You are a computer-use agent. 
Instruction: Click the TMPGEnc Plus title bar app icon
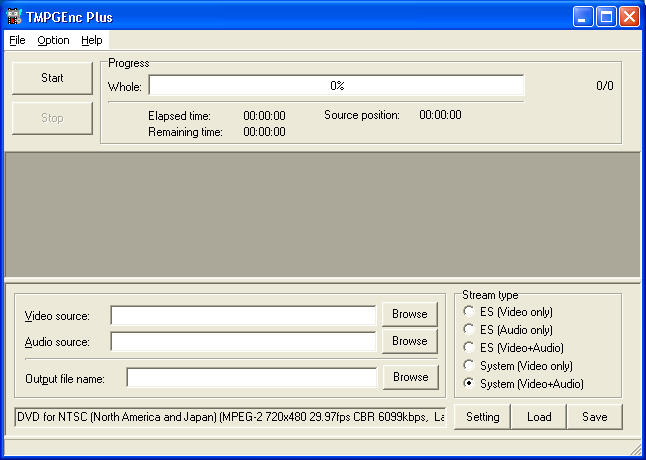click(14, 17)
